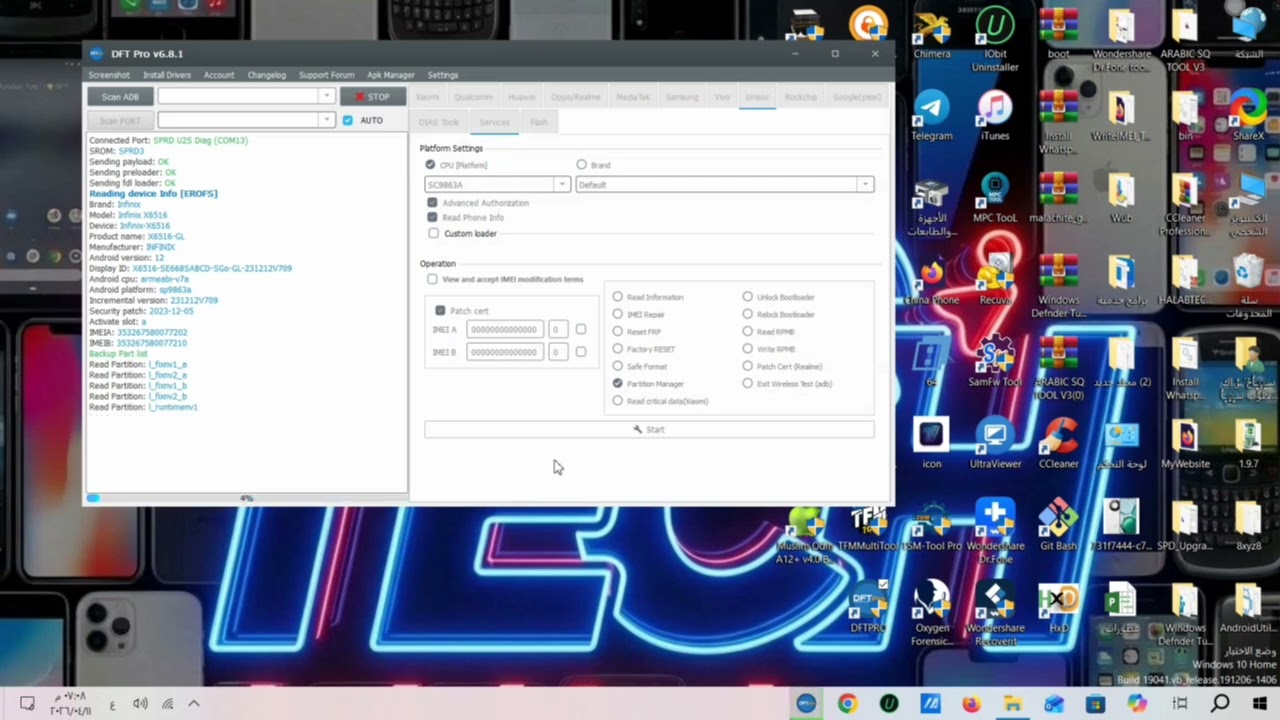Viewport: 1280px width, 720px height.
Task: Open Telegram desktop shortcut
Action: (x=931, y=115)
